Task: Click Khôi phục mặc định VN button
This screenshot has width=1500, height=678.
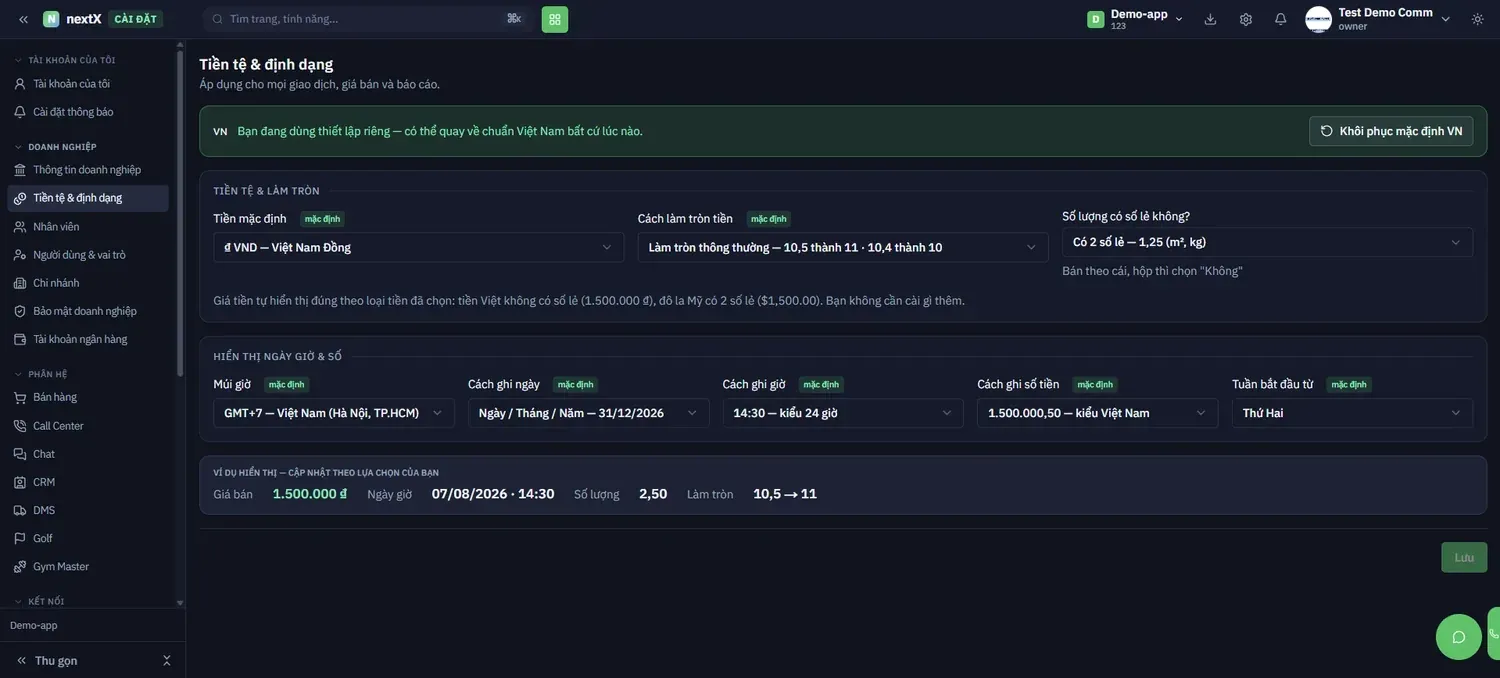Action: (1391, 131)
